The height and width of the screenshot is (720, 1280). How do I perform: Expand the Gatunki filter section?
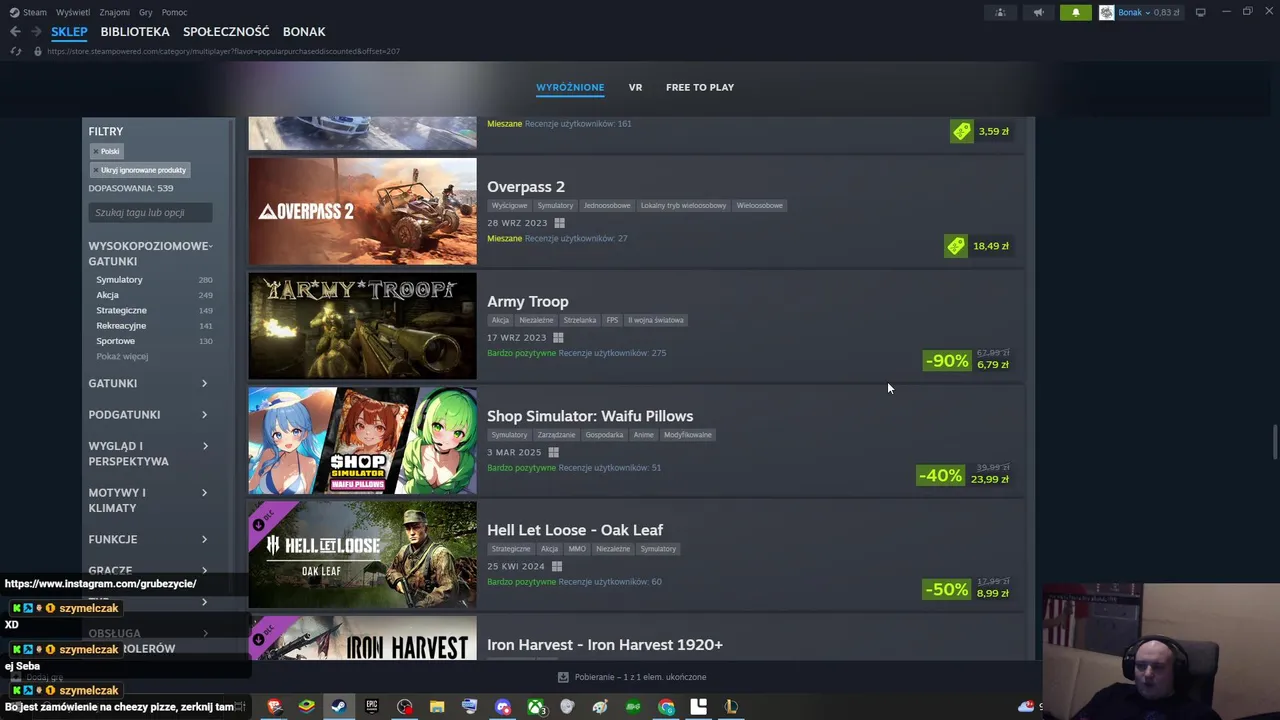148,384
